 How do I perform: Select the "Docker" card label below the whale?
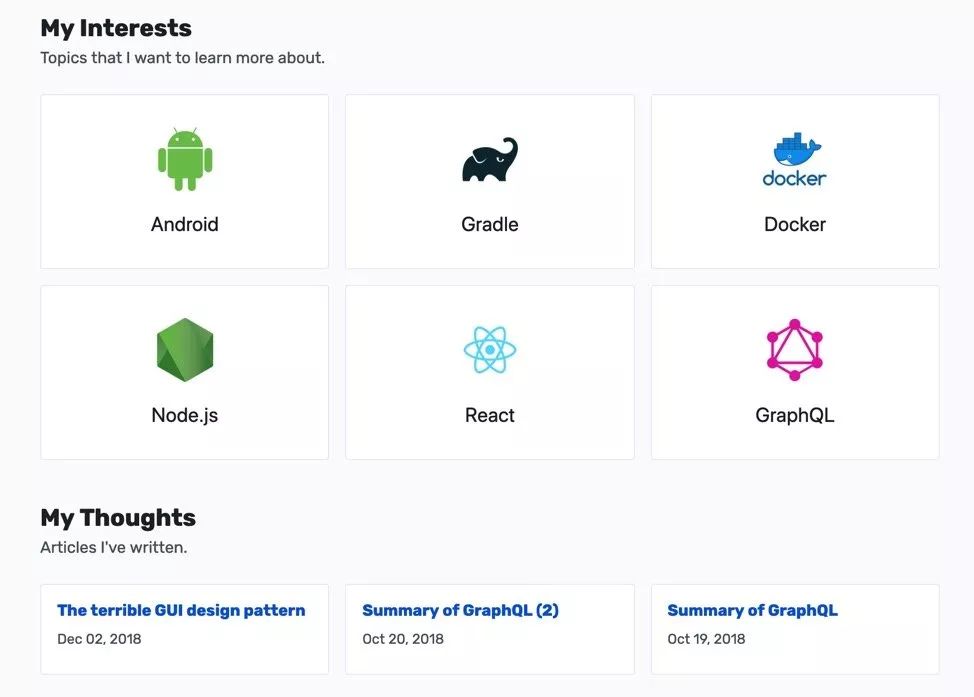(x=795, y=224)
